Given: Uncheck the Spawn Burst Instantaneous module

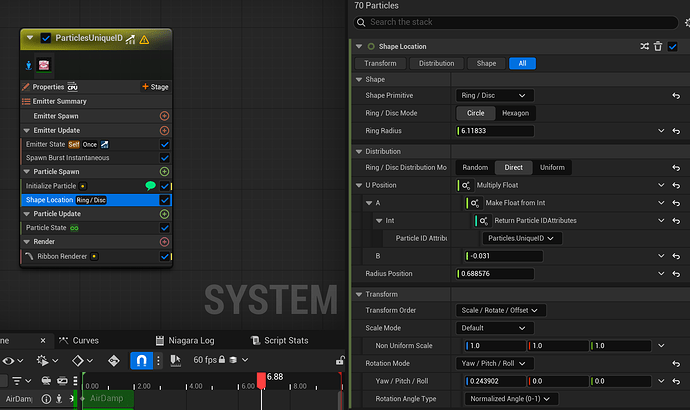Looking at the screenshot, I should 165,158.
